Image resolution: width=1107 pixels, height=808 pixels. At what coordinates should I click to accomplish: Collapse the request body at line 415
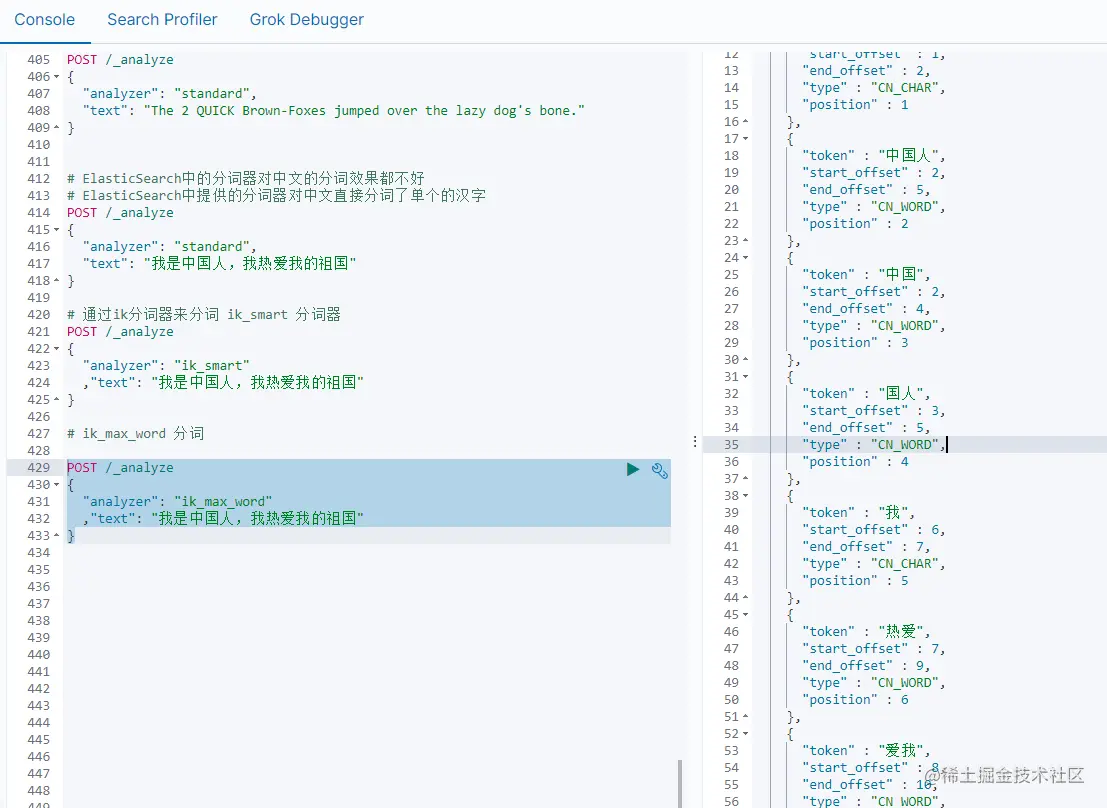[56, 230]
